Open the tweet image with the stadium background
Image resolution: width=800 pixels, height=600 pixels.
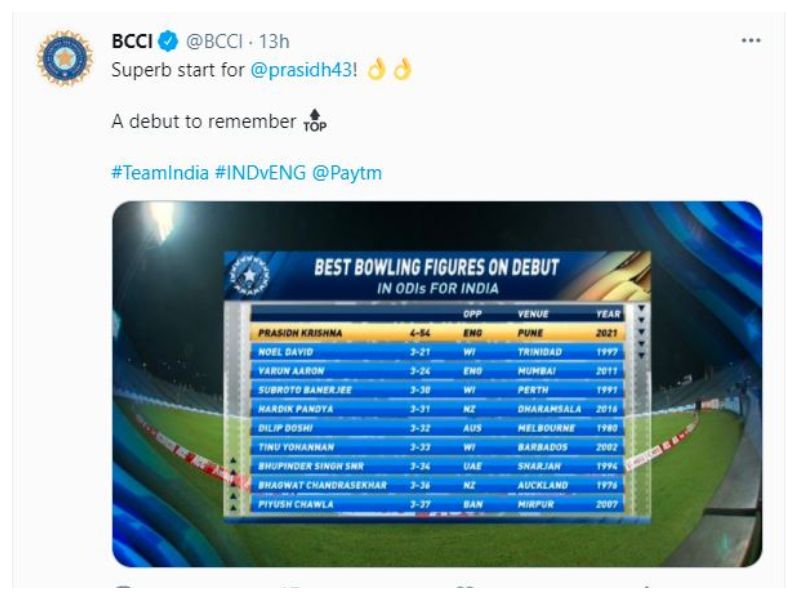point(437,384)
